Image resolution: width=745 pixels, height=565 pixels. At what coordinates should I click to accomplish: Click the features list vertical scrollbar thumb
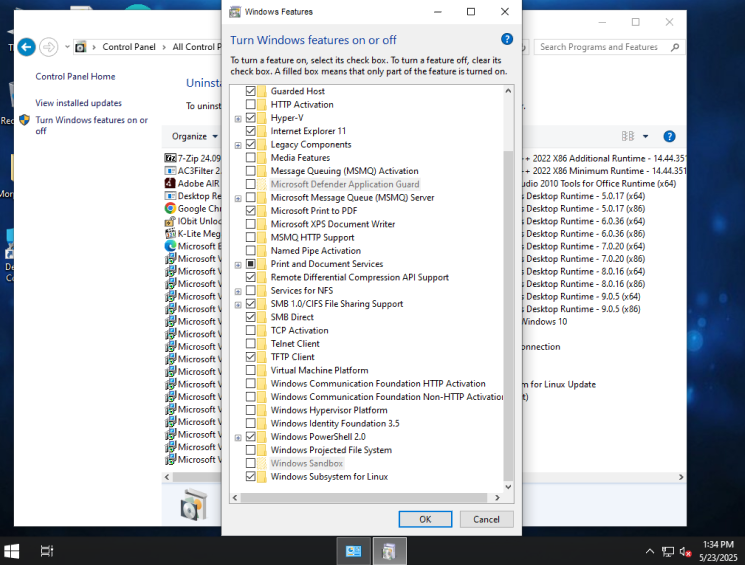508,315
